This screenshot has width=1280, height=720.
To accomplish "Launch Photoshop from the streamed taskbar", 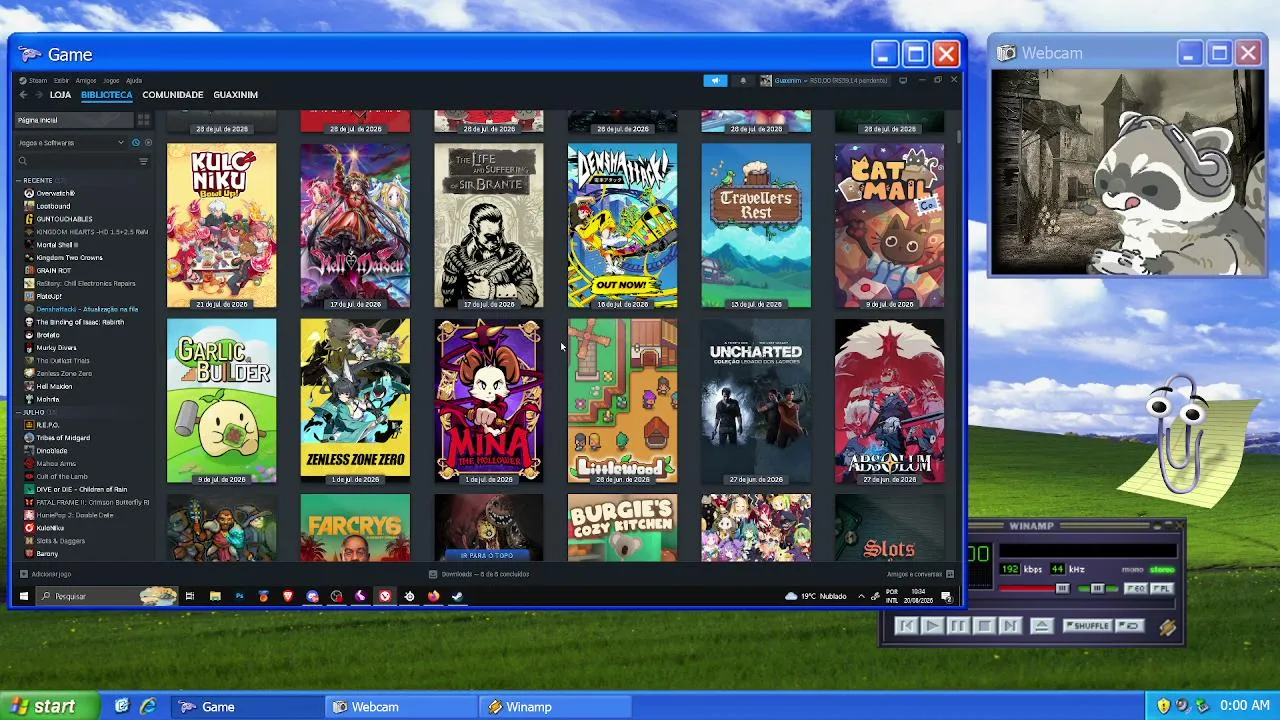I will click(x=239, y=596).
